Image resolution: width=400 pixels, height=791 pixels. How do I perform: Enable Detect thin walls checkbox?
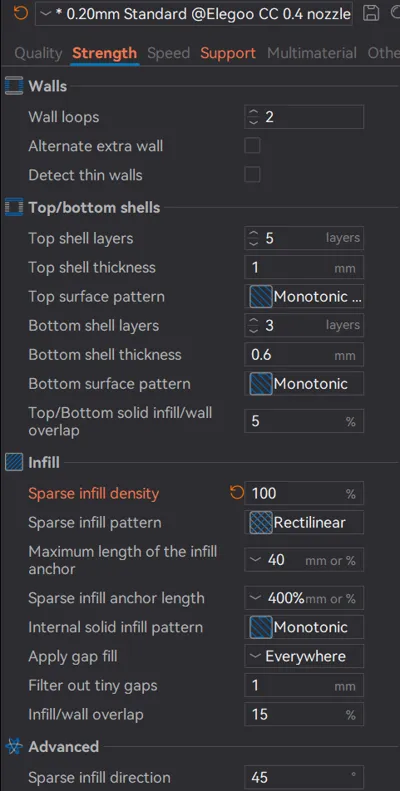252,175
